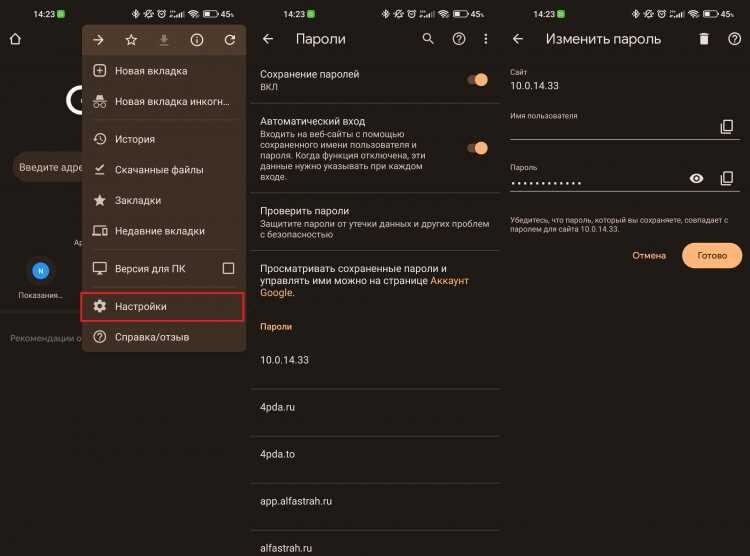Bookmark page with the star icon
The height and width of the screenshot is (556, 750).
[x=131, y=40]
